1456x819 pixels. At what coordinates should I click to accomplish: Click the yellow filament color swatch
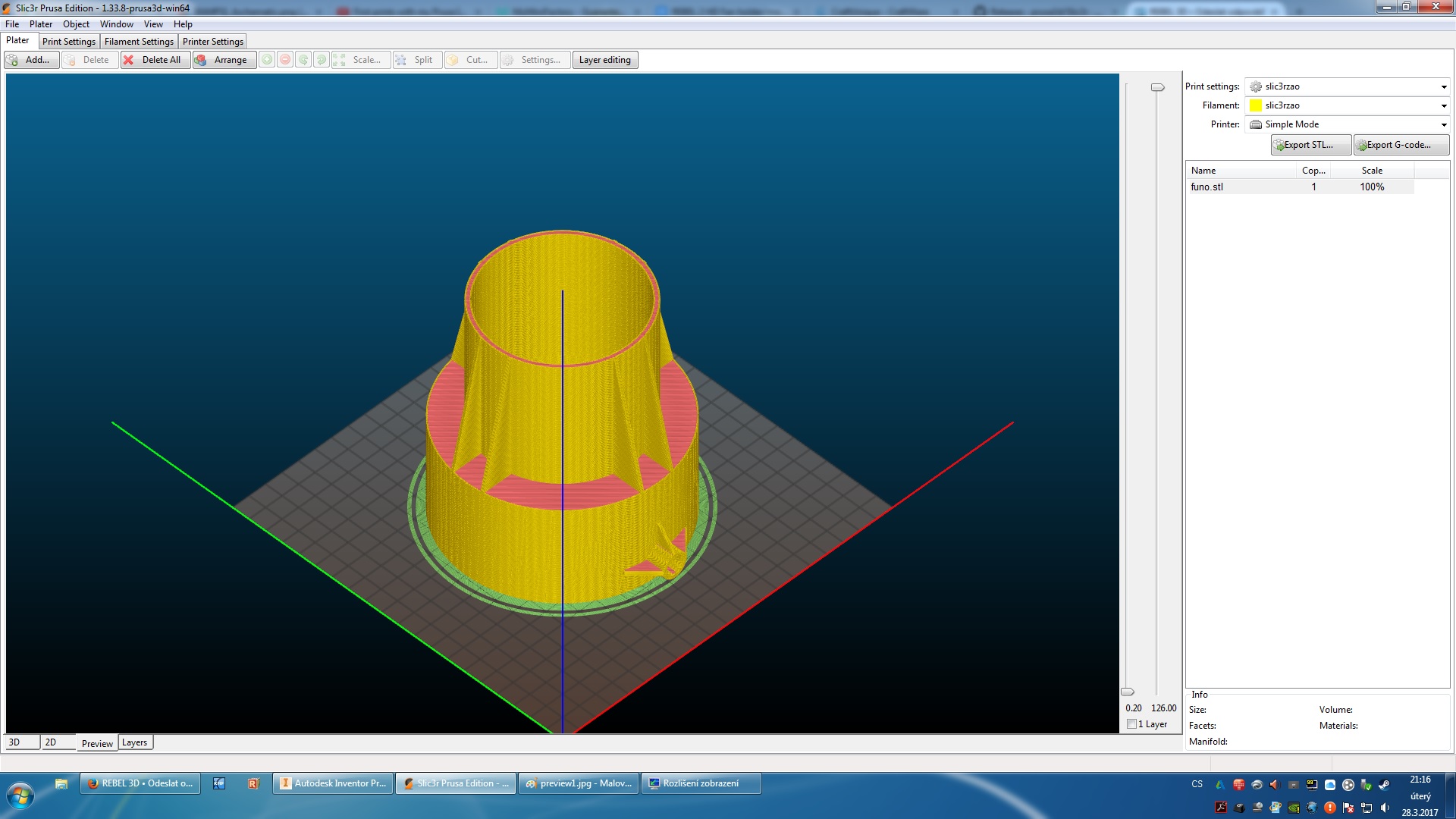tap(1256, 105)
